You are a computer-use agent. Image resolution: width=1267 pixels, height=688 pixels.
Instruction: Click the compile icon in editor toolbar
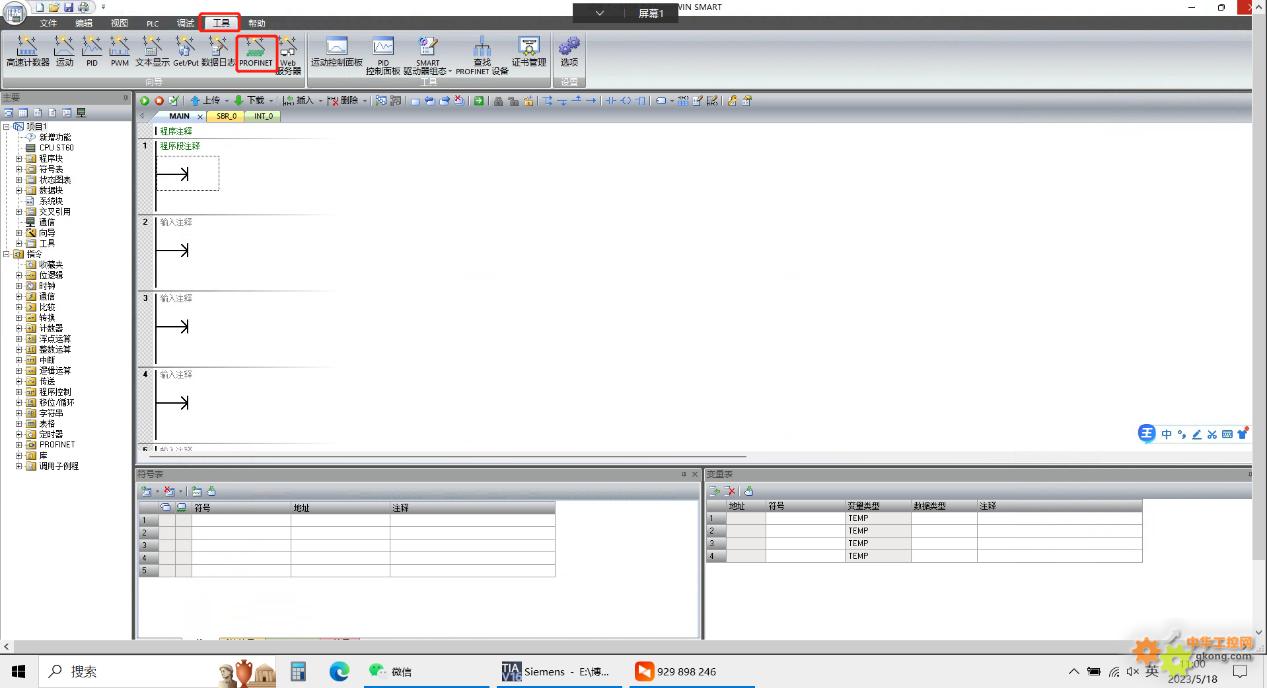tap(173, 101)
